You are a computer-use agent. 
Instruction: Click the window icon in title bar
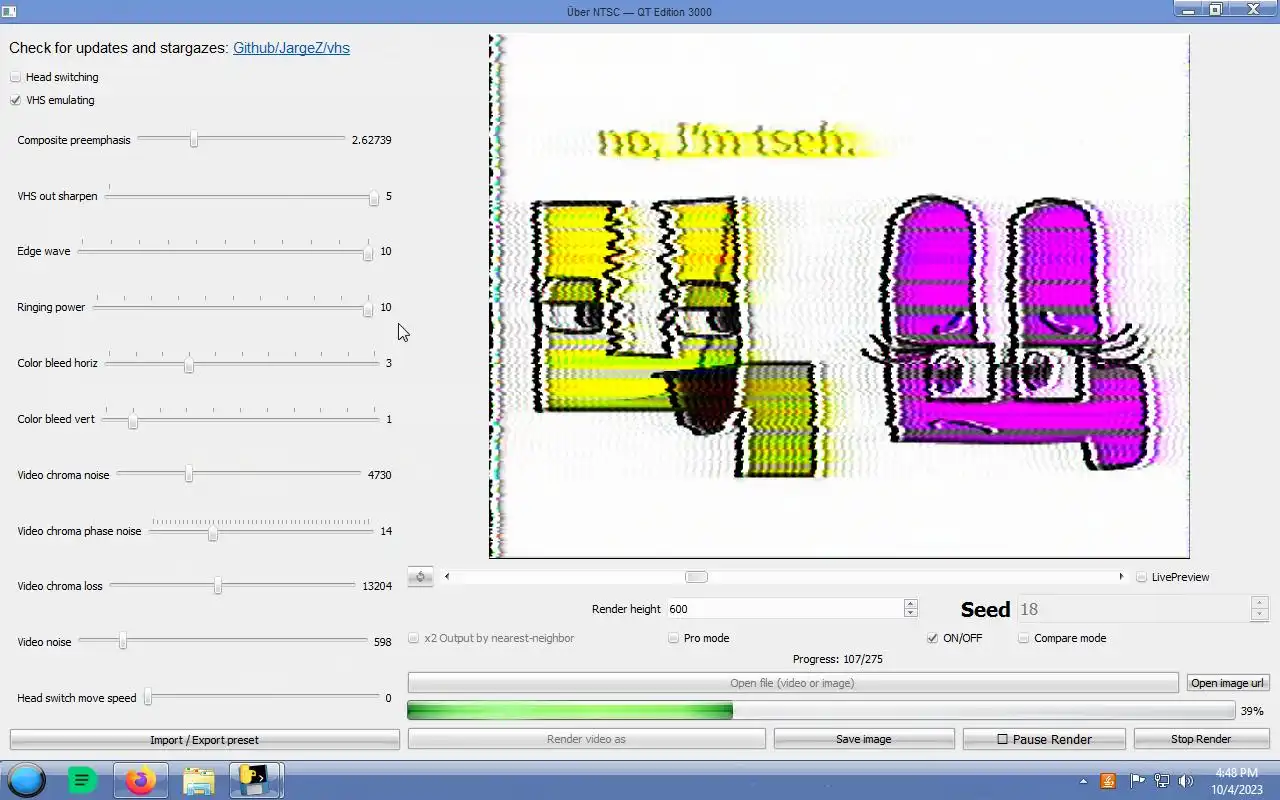pos(9,12)
